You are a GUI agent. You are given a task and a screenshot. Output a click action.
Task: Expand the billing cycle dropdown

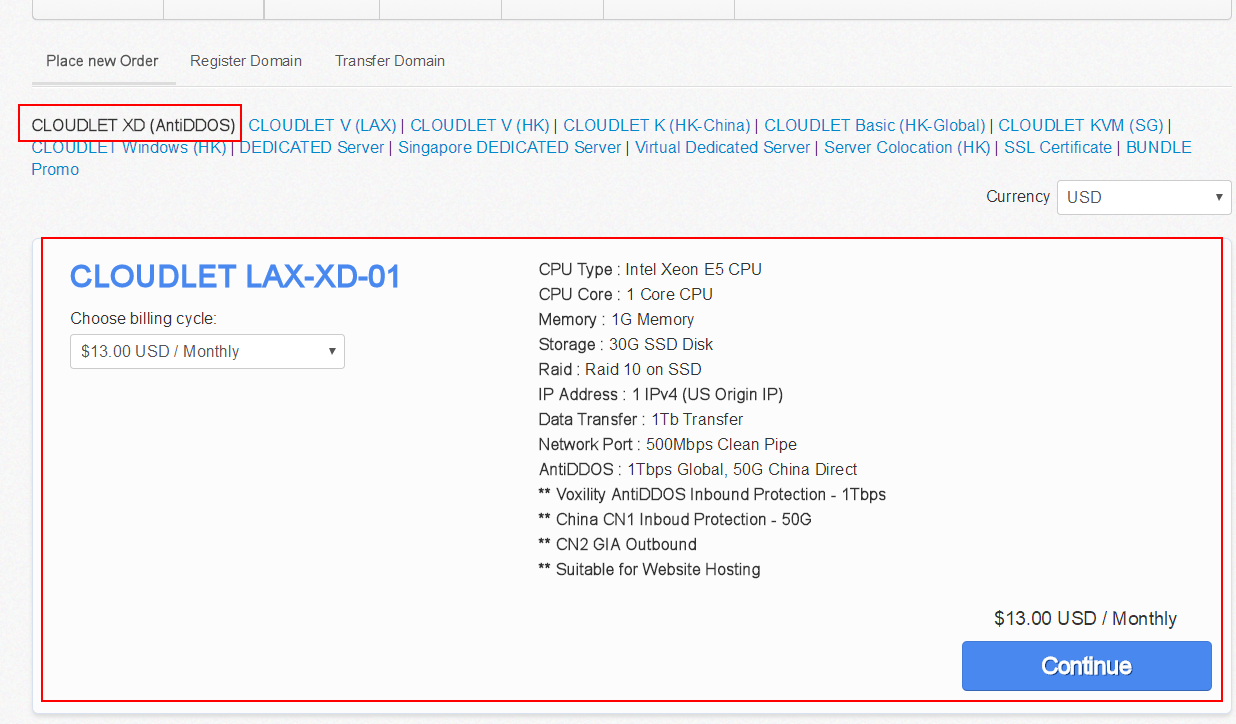coord(207,351)
